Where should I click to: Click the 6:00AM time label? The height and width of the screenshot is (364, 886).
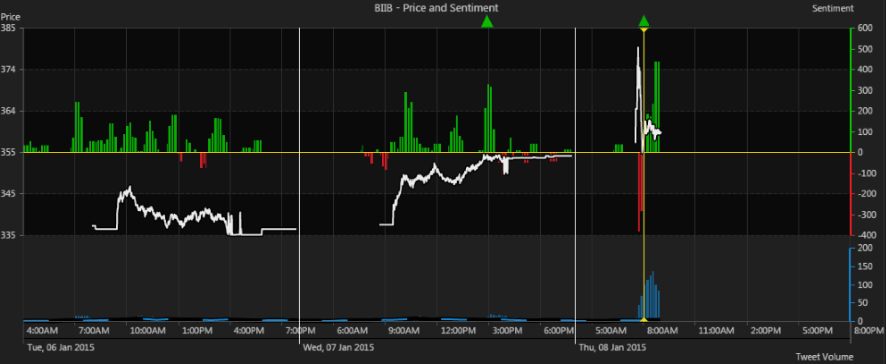353,330
